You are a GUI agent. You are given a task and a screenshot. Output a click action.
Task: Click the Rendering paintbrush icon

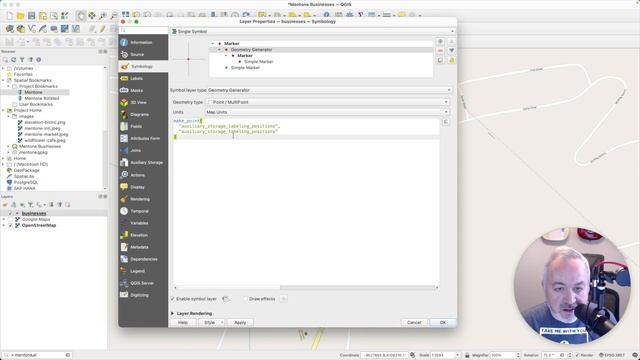point(124,199)
